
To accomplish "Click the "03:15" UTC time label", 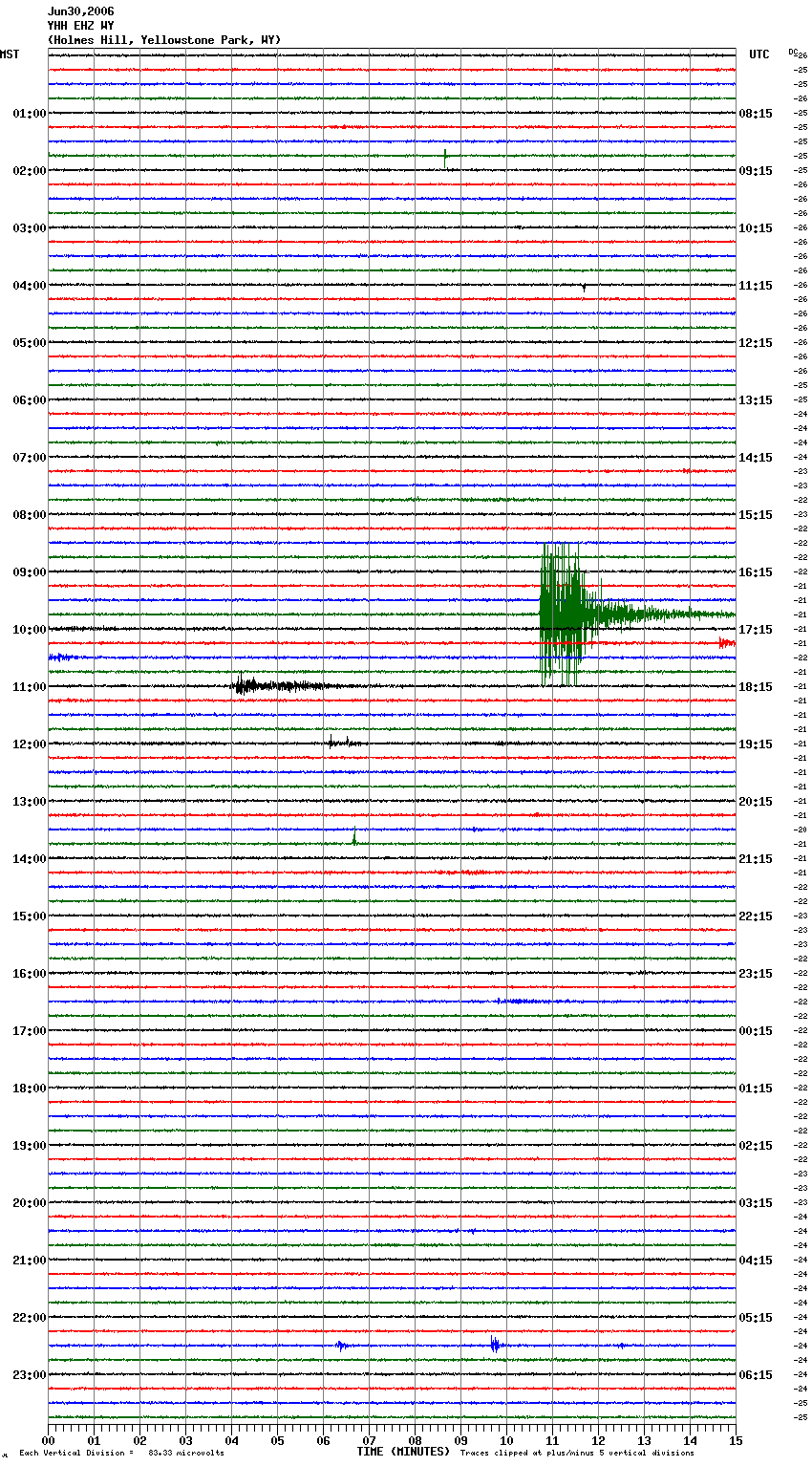I will tap(756, 1203).
